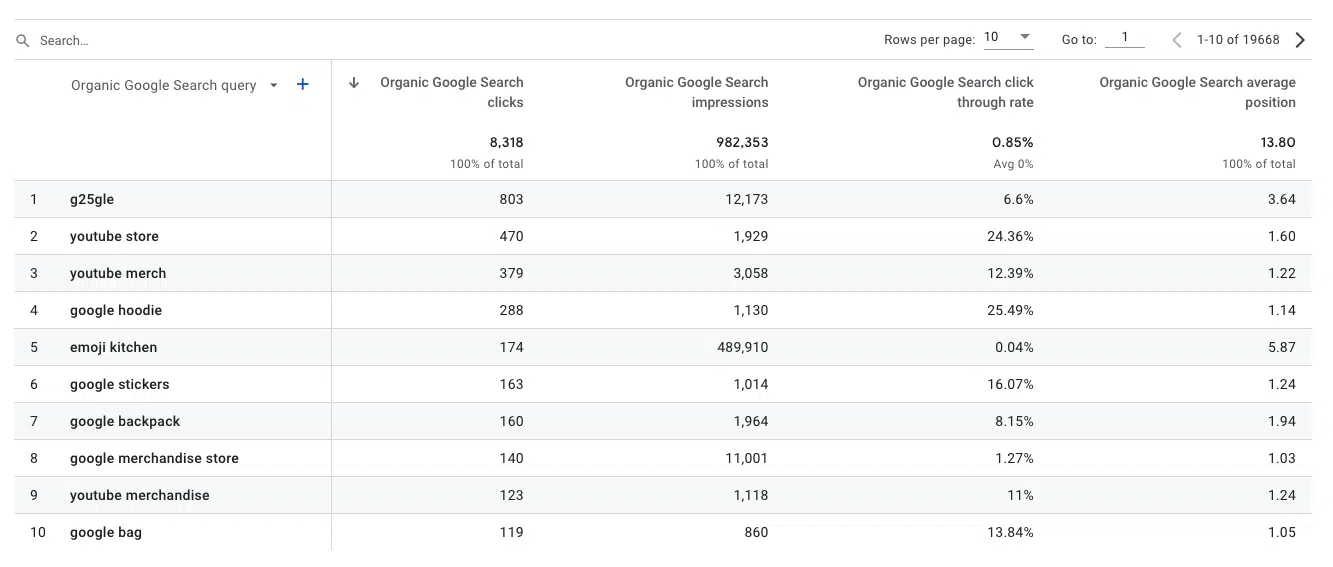Click the Go to page number field

click(x=1125, y=38)
